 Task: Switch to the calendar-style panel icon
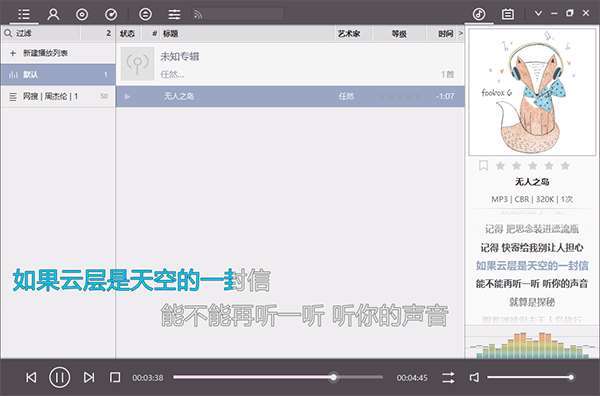(x=508, y=14)
